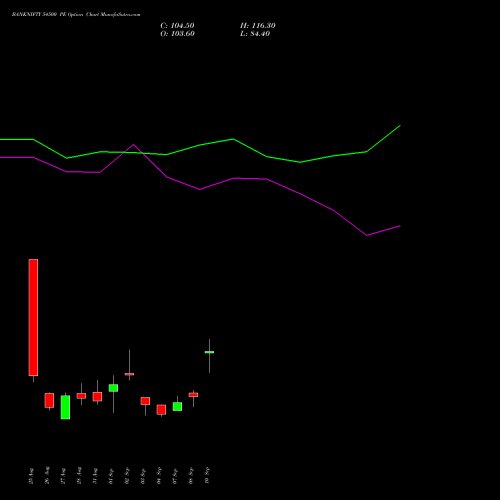Viewport: 500px width, 500px height.
Task: Click the 26 Aug date label
Action: click(47, 475)
